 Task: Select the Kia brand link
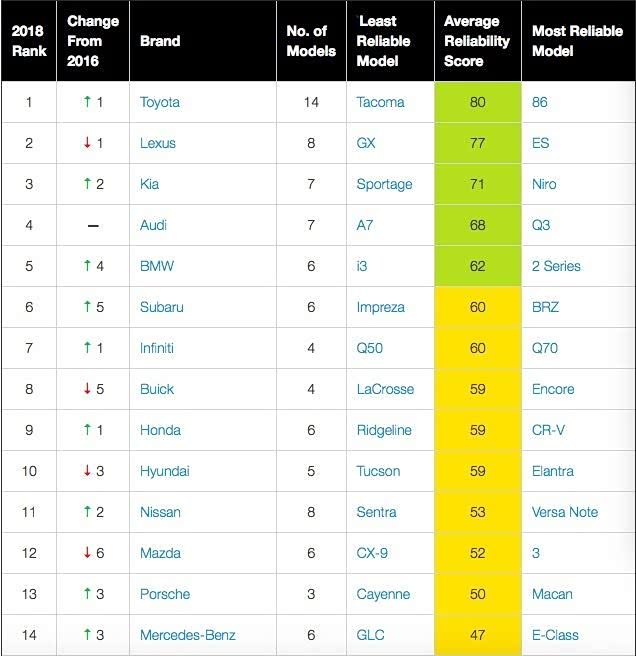click(x=149, y=184)
